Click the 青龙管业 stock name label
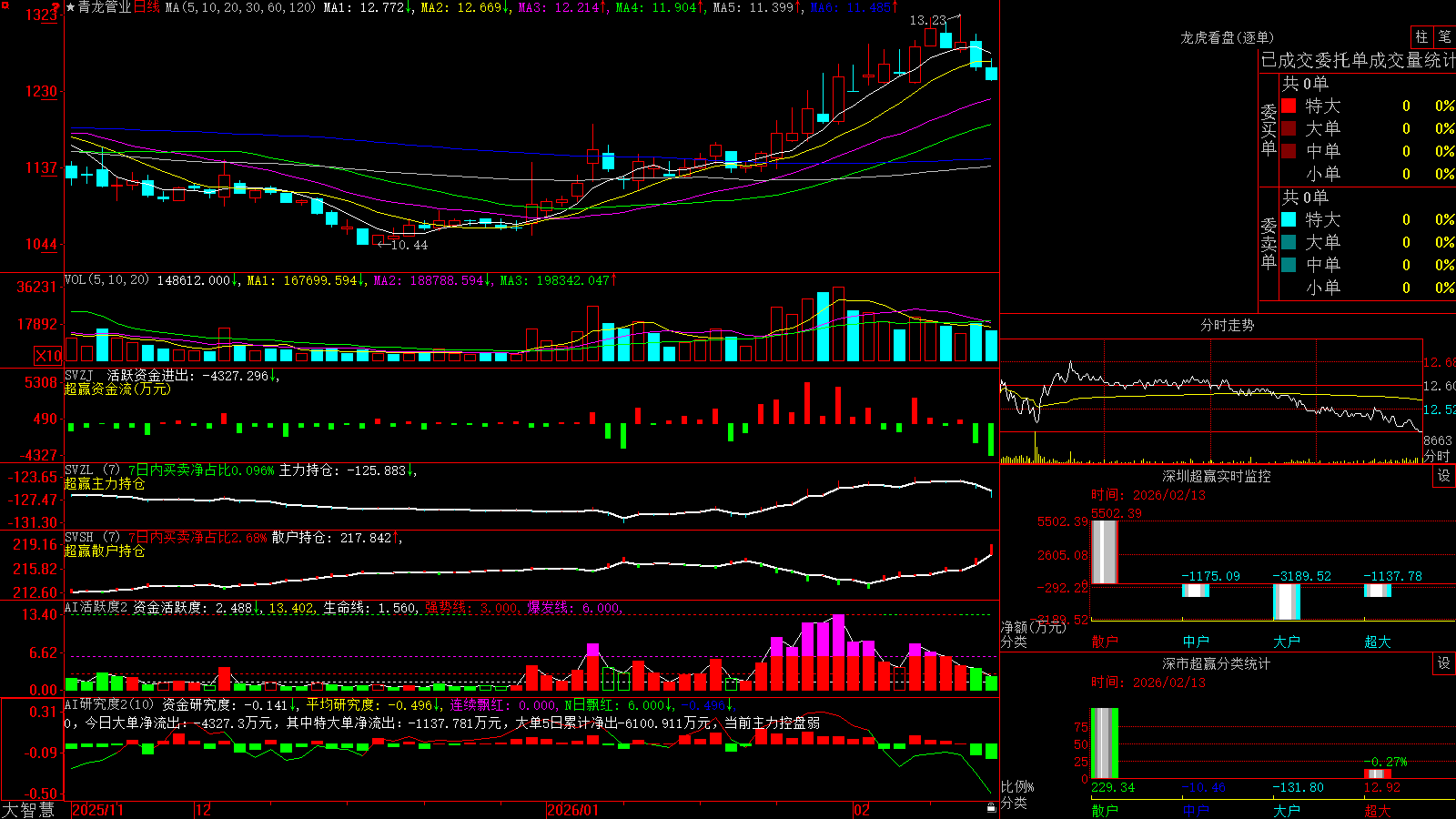The image size is (1456, 819). [105, 7]
